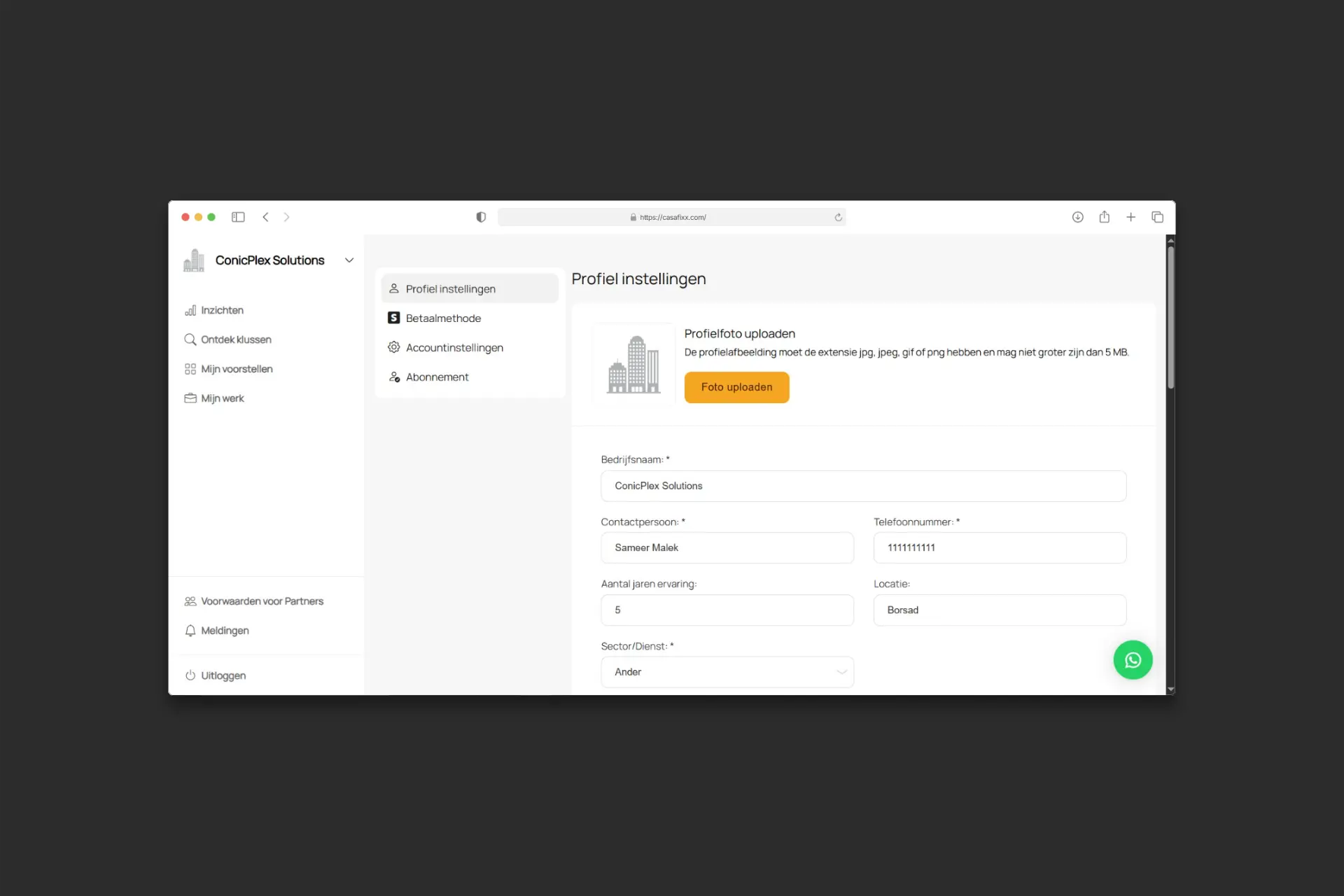The height and width of the screenshot is (896, 1344).
Task: Open a new tab with plus icon
Action: [1130, 217]
